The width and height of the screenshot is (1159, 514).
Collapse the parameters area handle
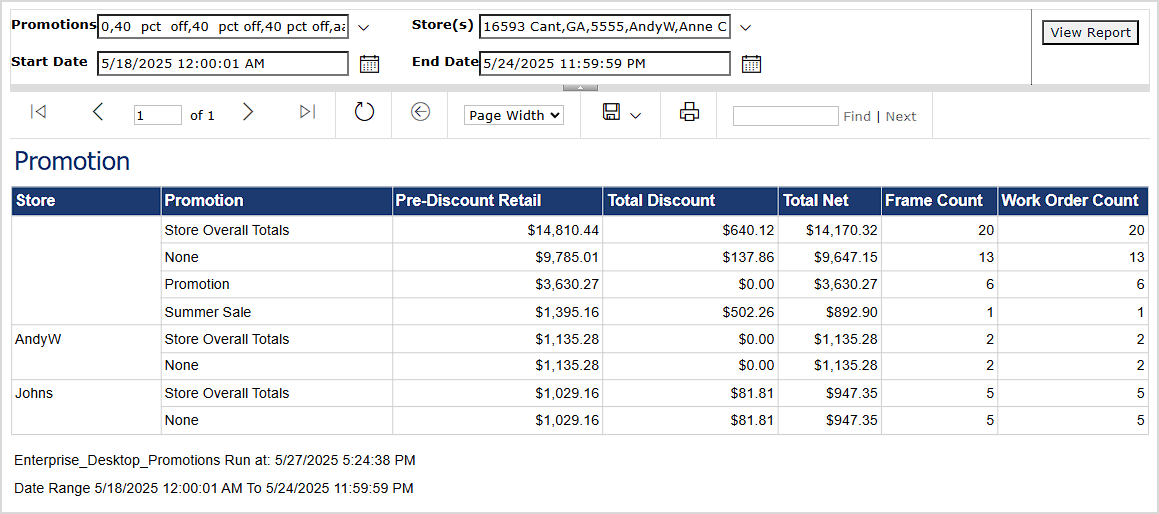click(x=580, y=88)
